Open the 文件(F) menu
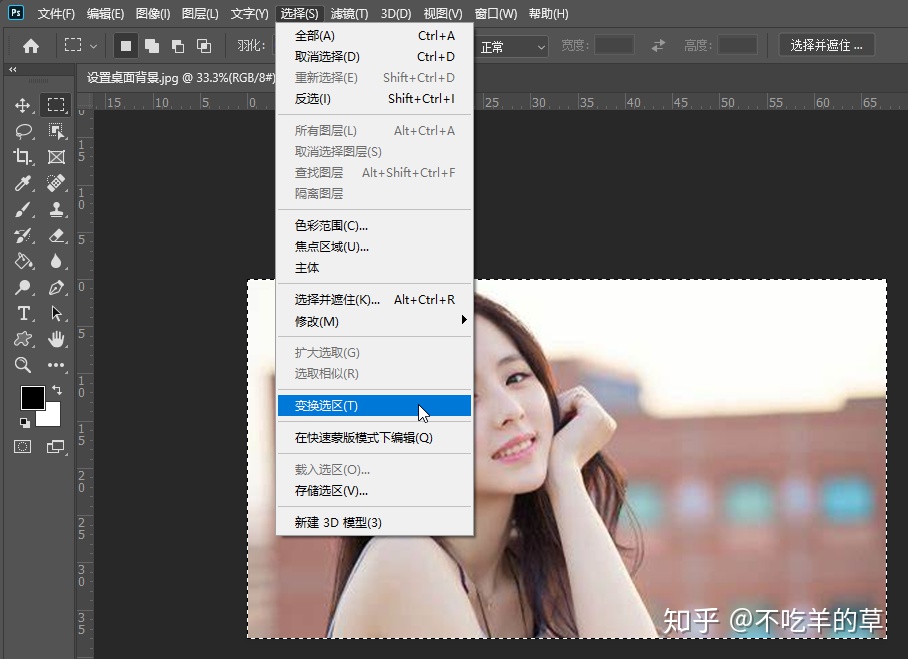Image resolution: width=908 pixels, height=659 pixels. pos(56,13)
